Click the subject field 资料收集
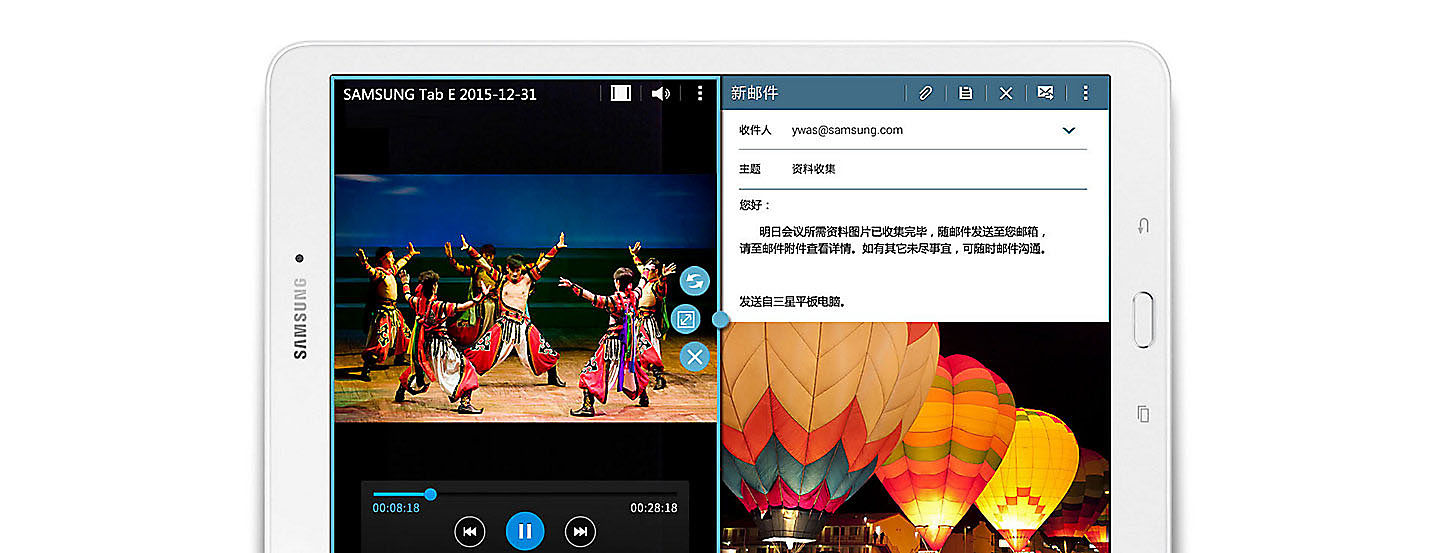This screenshot has height=553, width=1440. (813, 169)
